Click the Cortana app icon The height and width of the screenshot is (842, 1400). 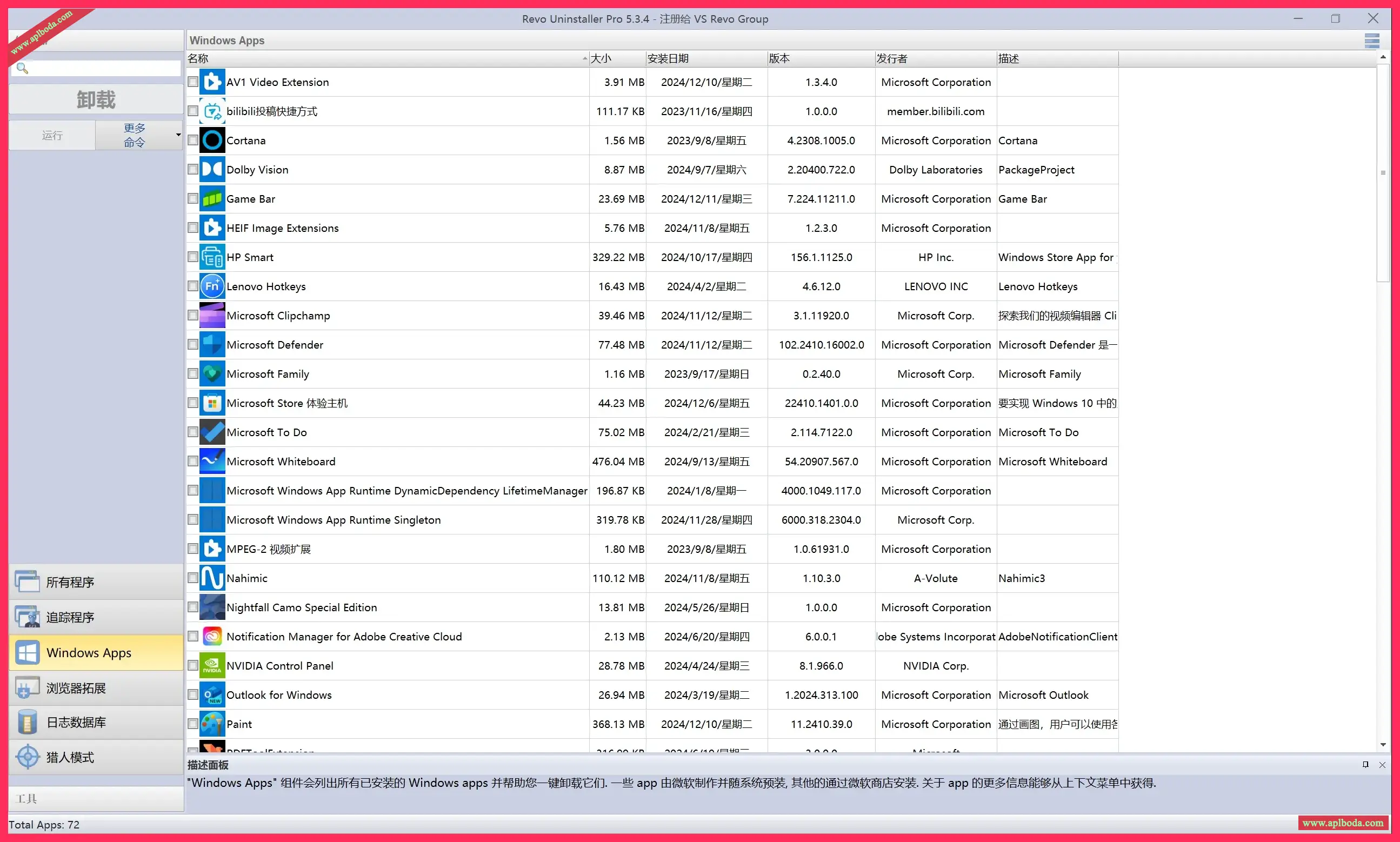pos(212,141)
